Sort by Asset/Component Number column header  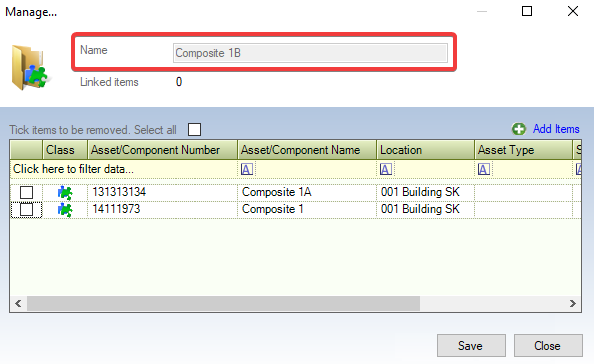point(163,150)
